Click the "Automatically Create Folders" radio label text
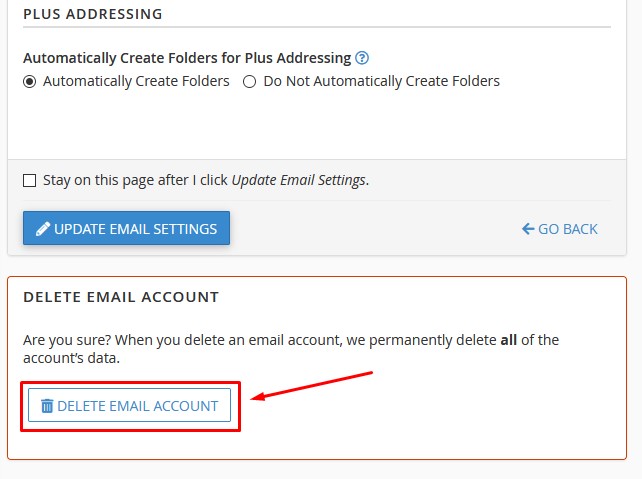642x479 pixels. pyautogui.click(x=136, y=81)
